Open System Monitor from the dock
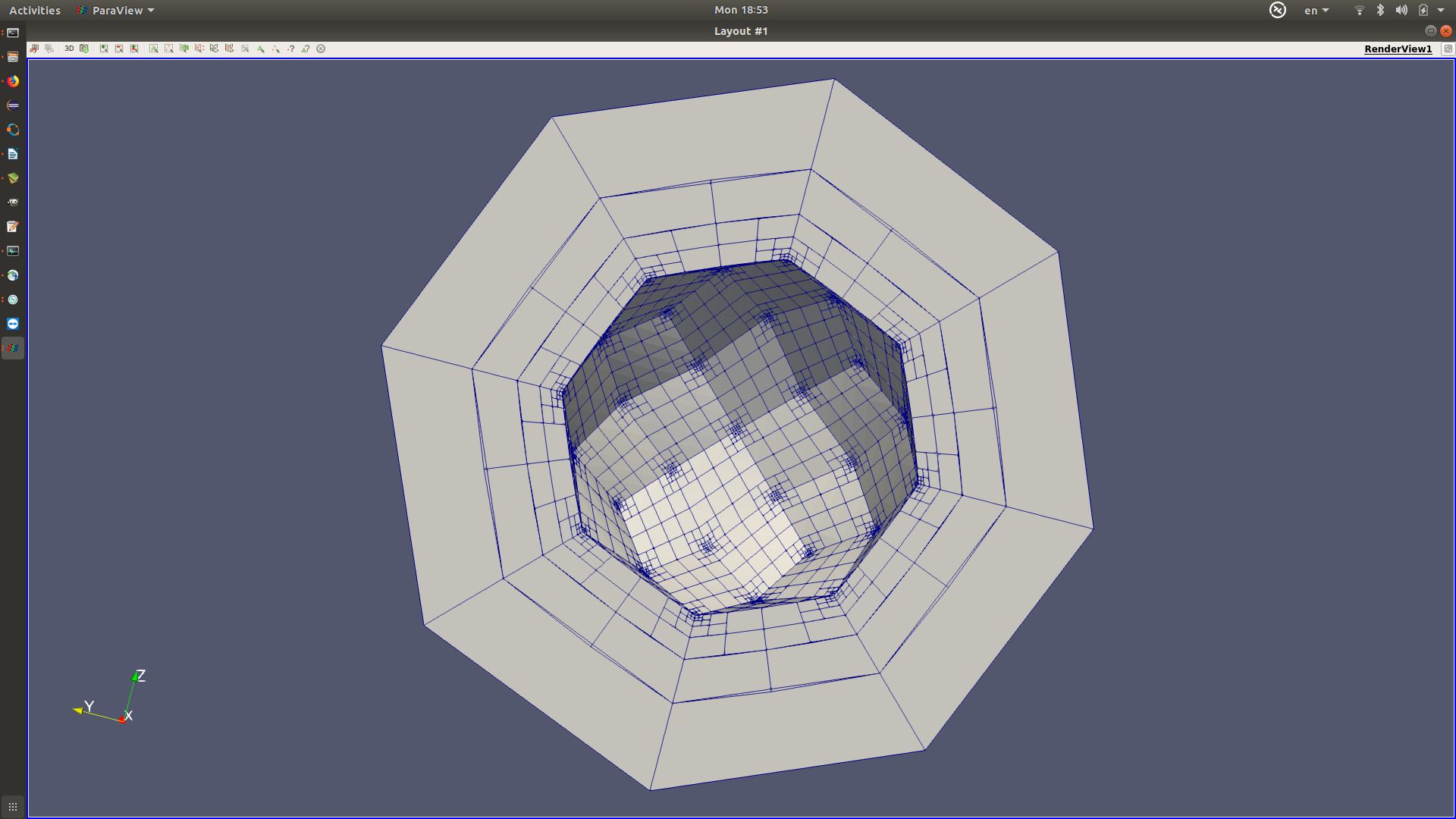1456x819 pixels. [x=13, y=251]
